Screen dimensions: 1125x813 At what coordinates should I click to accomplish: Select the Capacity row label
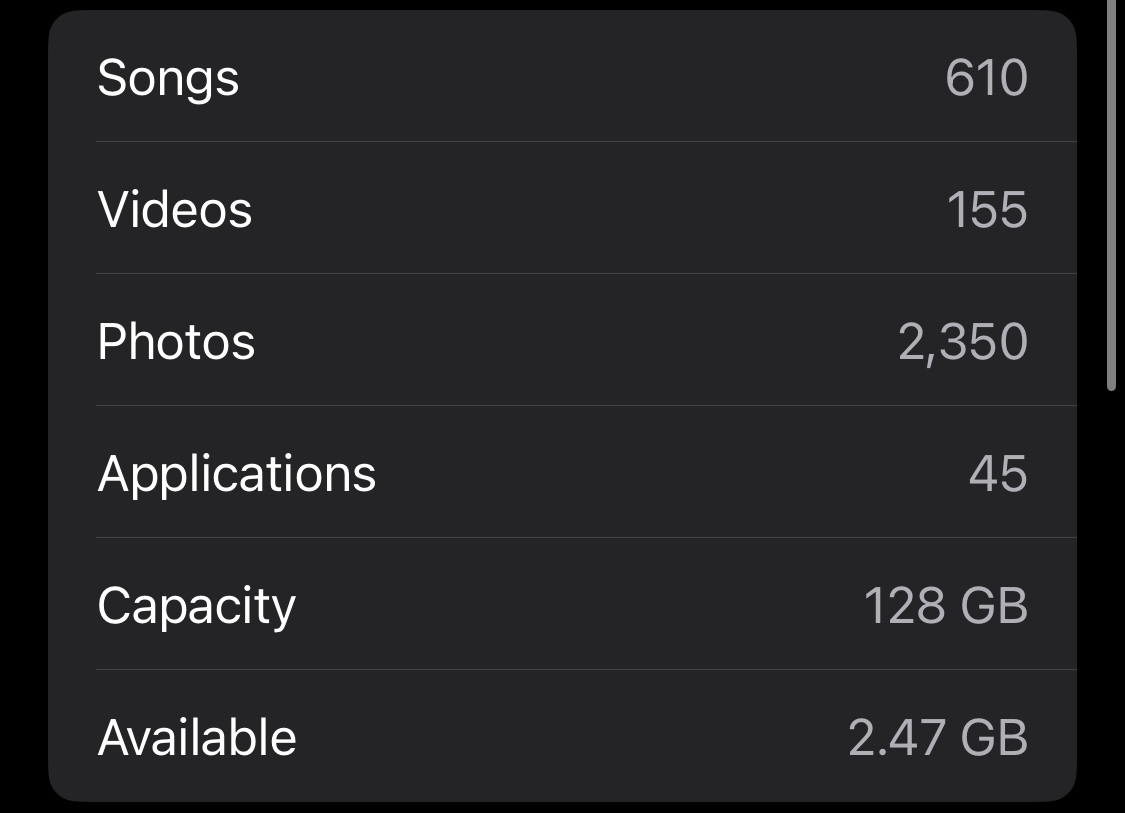[197, 607]
